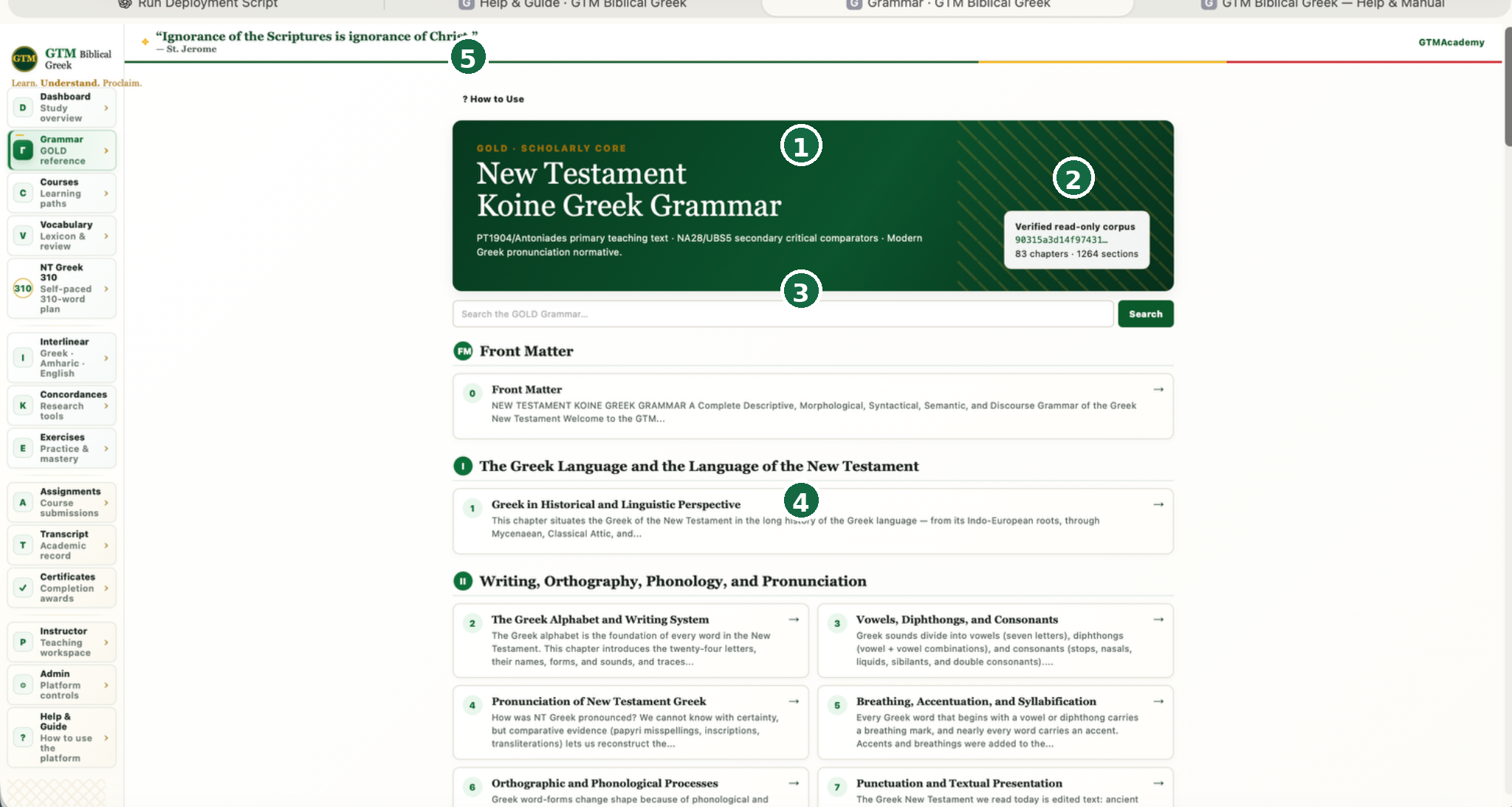Click the Verified read-only corpus card

(1076, 240)
